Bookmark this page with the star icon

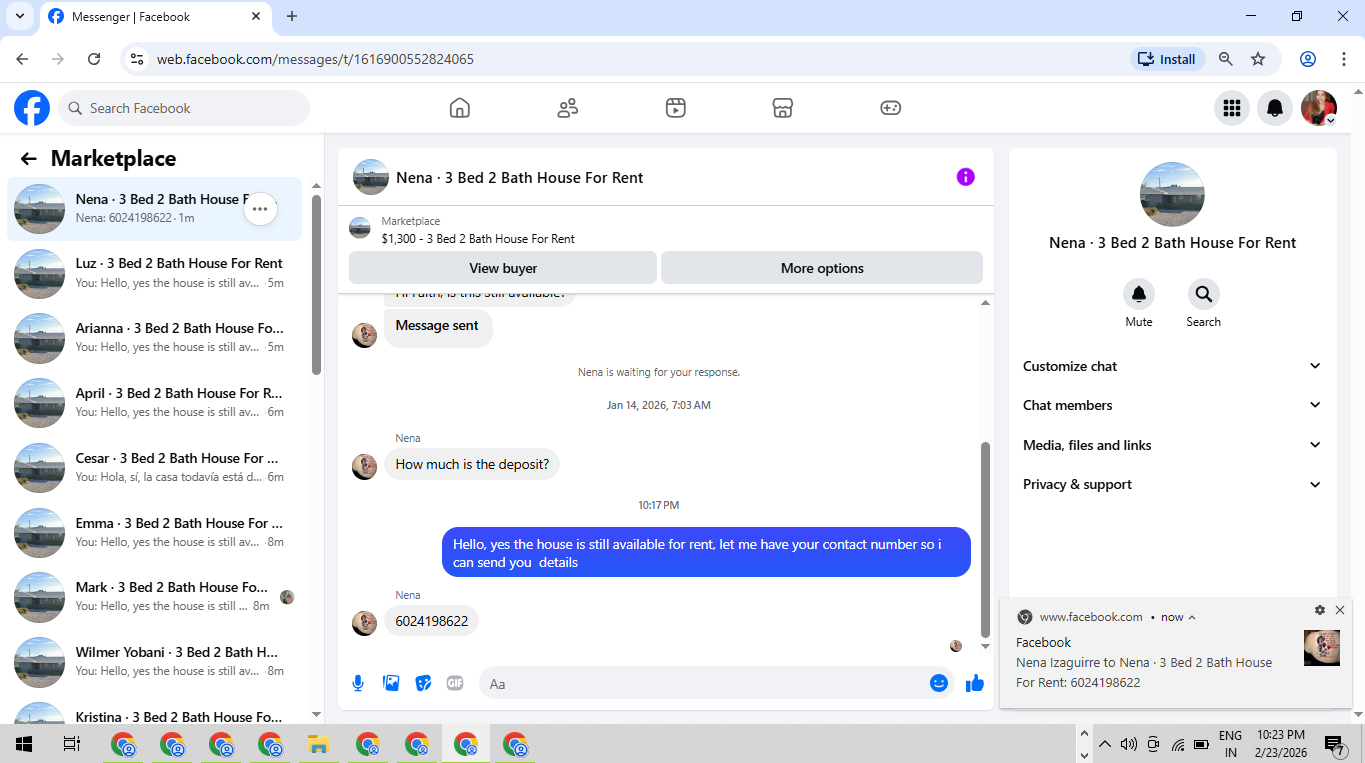pyautogui.click(x=1258, y=59)
